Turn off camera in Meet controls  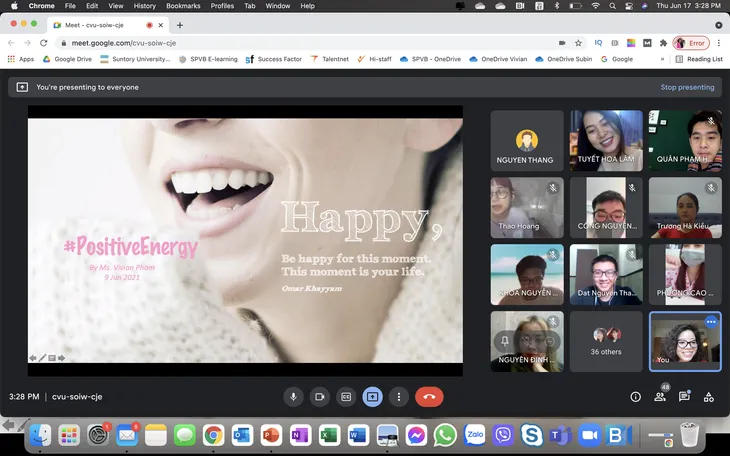[320, 397]
